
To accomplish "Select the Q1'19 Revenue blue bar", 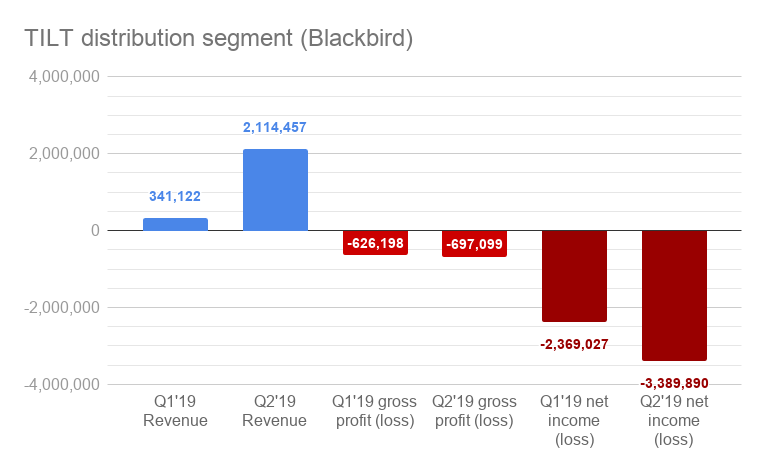I will (175, 224).
